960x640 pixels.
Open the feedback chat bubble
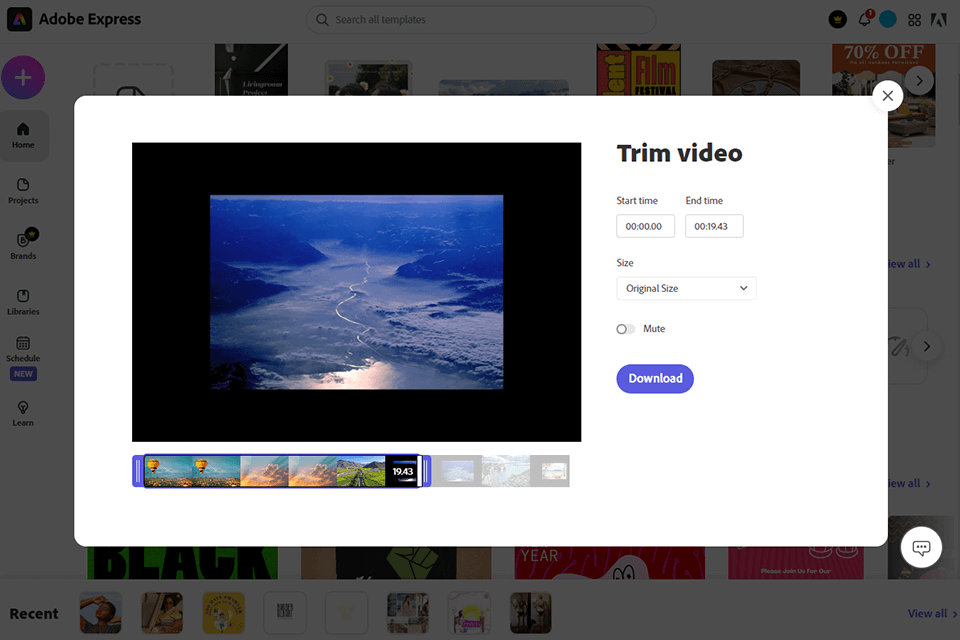click(x=919, y=547)
